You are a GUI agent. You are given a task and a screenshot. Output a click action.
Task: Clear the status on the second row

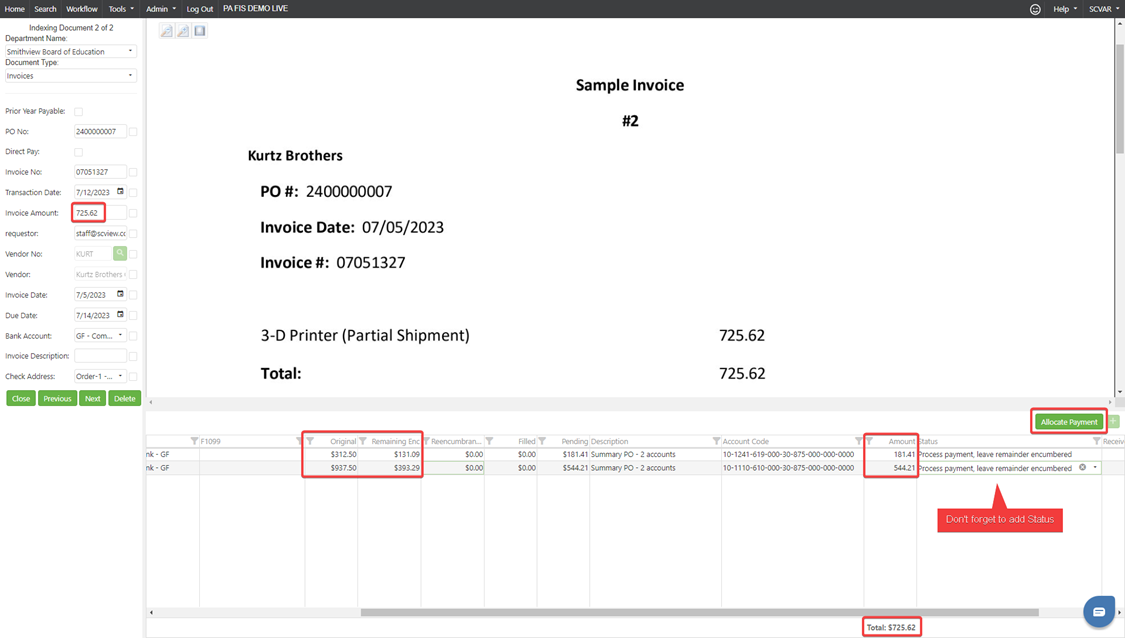coord(1082,468)
